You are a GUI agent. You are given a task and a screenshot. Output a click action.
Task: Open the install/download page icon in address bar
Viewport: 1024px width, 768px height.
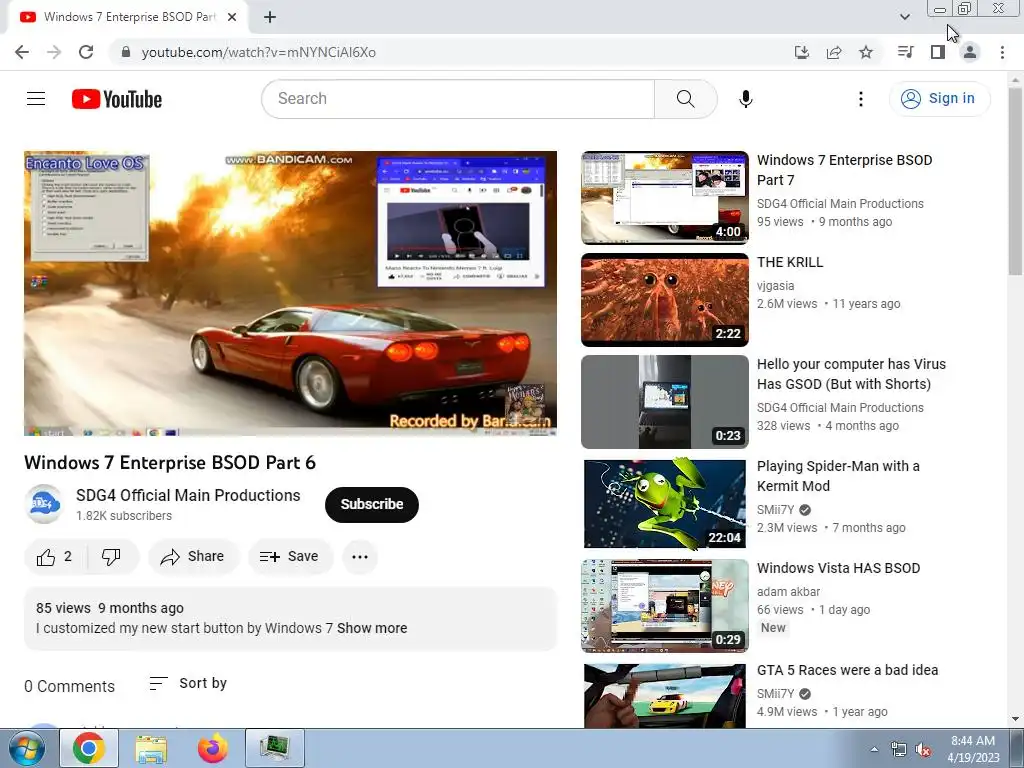pos(802,52)
